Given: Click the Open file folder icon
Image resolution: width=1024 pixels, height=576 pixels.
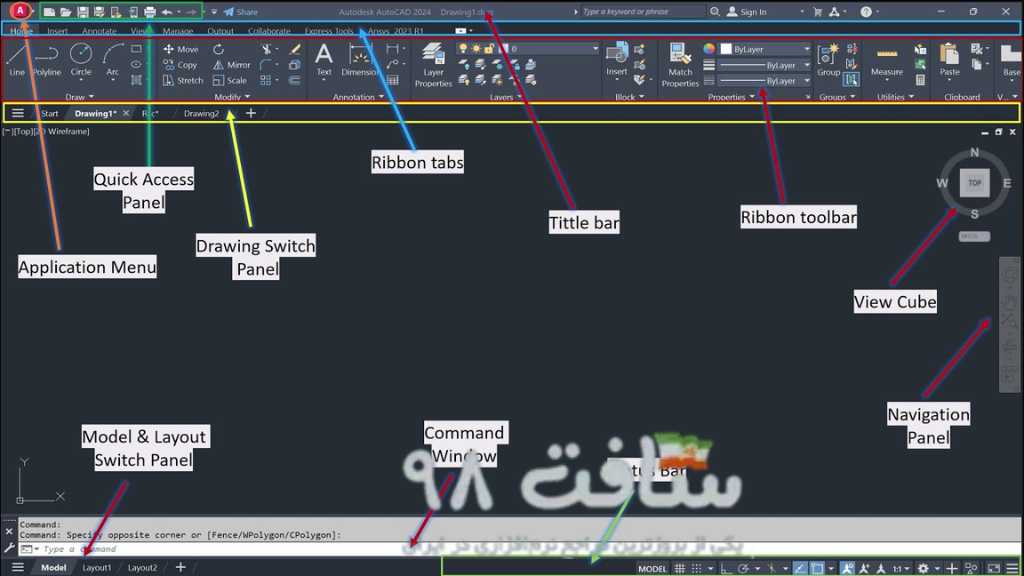Looking at the screenshot, I should pyautogui.click(x=66, y=12).
